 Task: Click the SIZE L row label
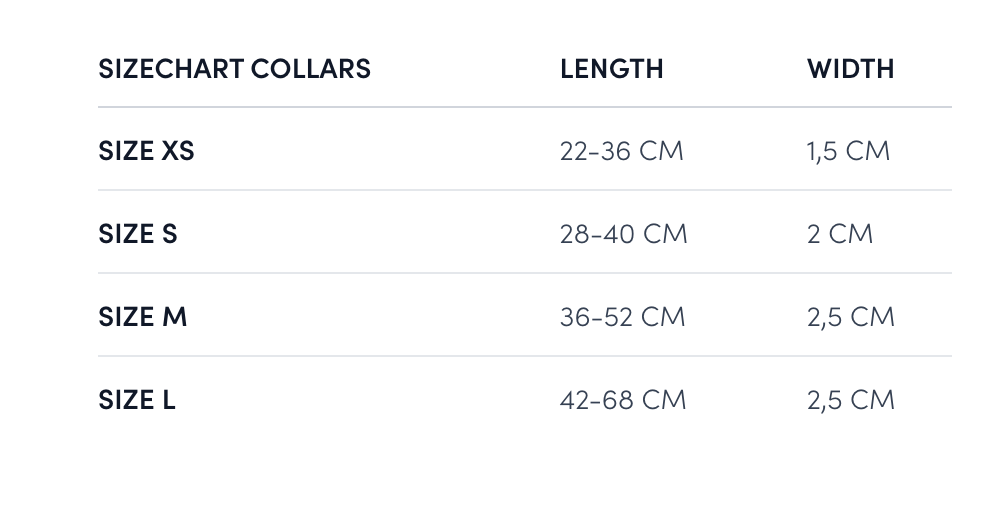(137, 400)
